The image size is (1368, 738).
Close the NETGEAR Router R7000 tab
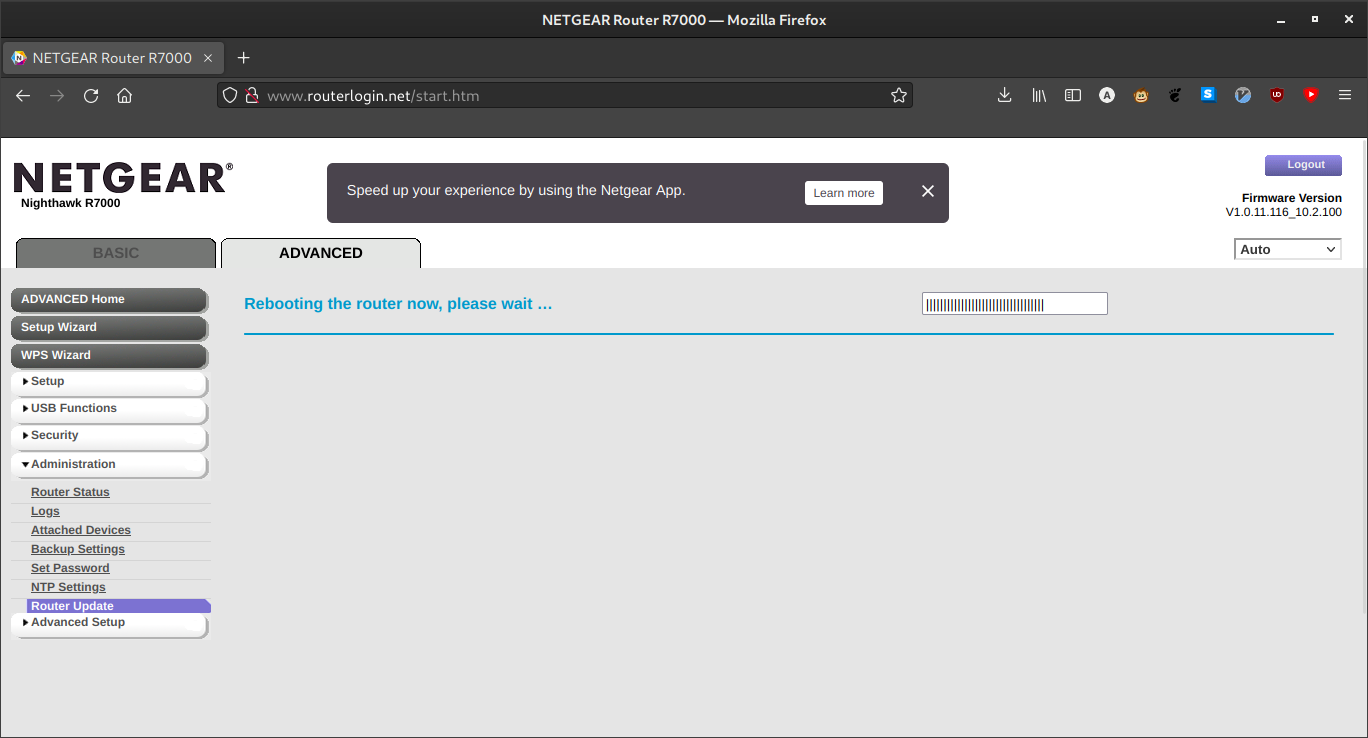pyautogui.click(x=208, y=58)
